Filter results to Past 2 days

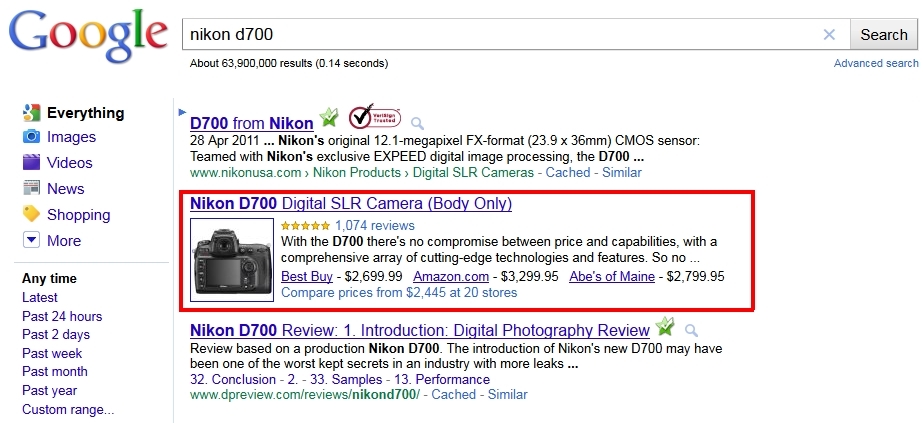(x=56, y=335)
